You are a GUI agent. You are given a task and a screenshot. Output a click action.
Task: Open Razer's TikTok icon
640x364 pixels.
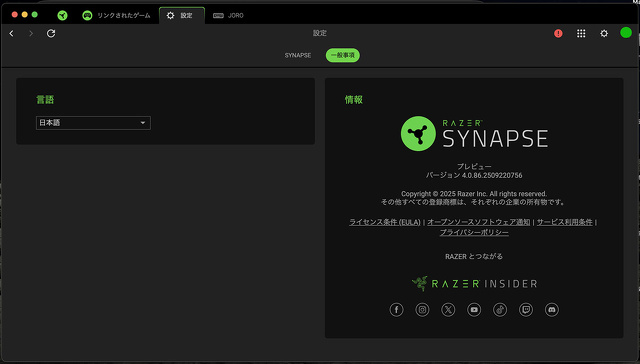500,310
